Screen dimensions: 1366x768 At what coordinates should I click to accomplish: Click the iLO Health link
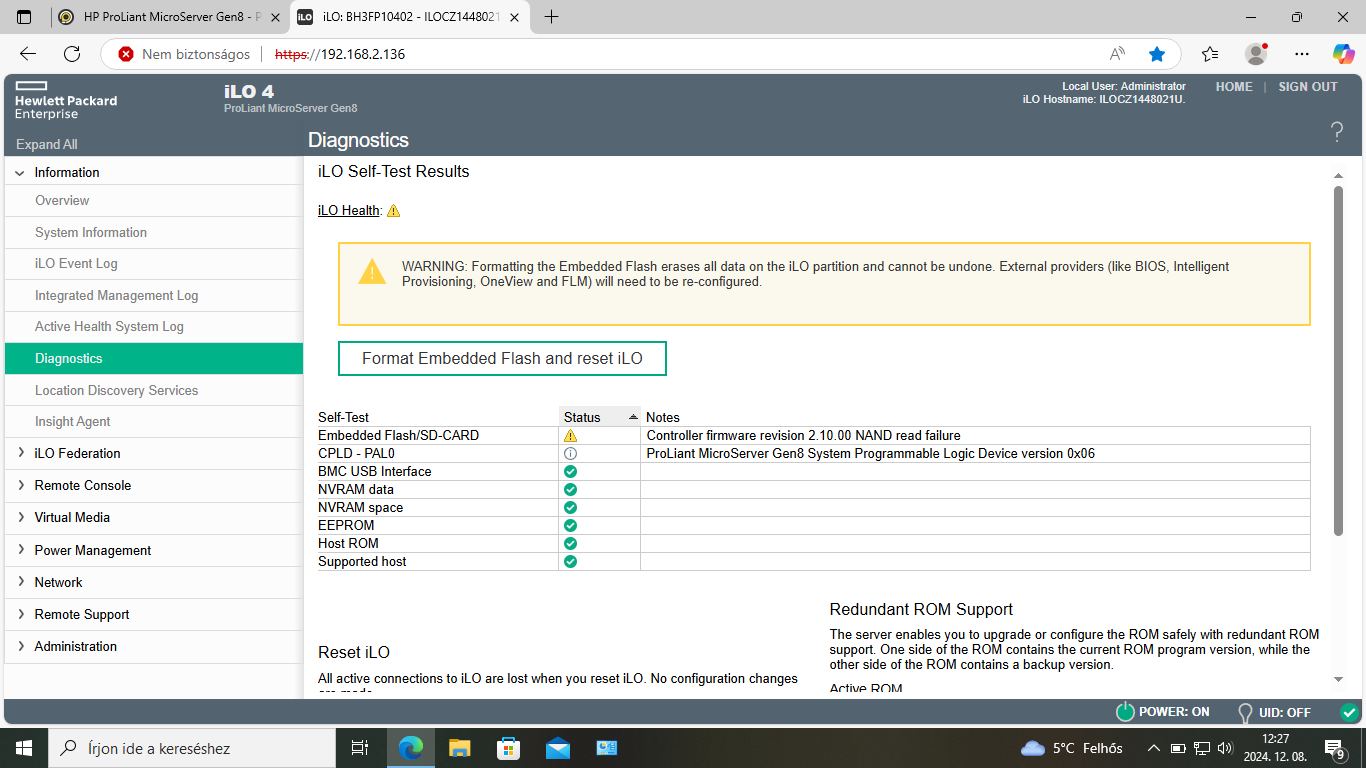(x=349, y=210)
